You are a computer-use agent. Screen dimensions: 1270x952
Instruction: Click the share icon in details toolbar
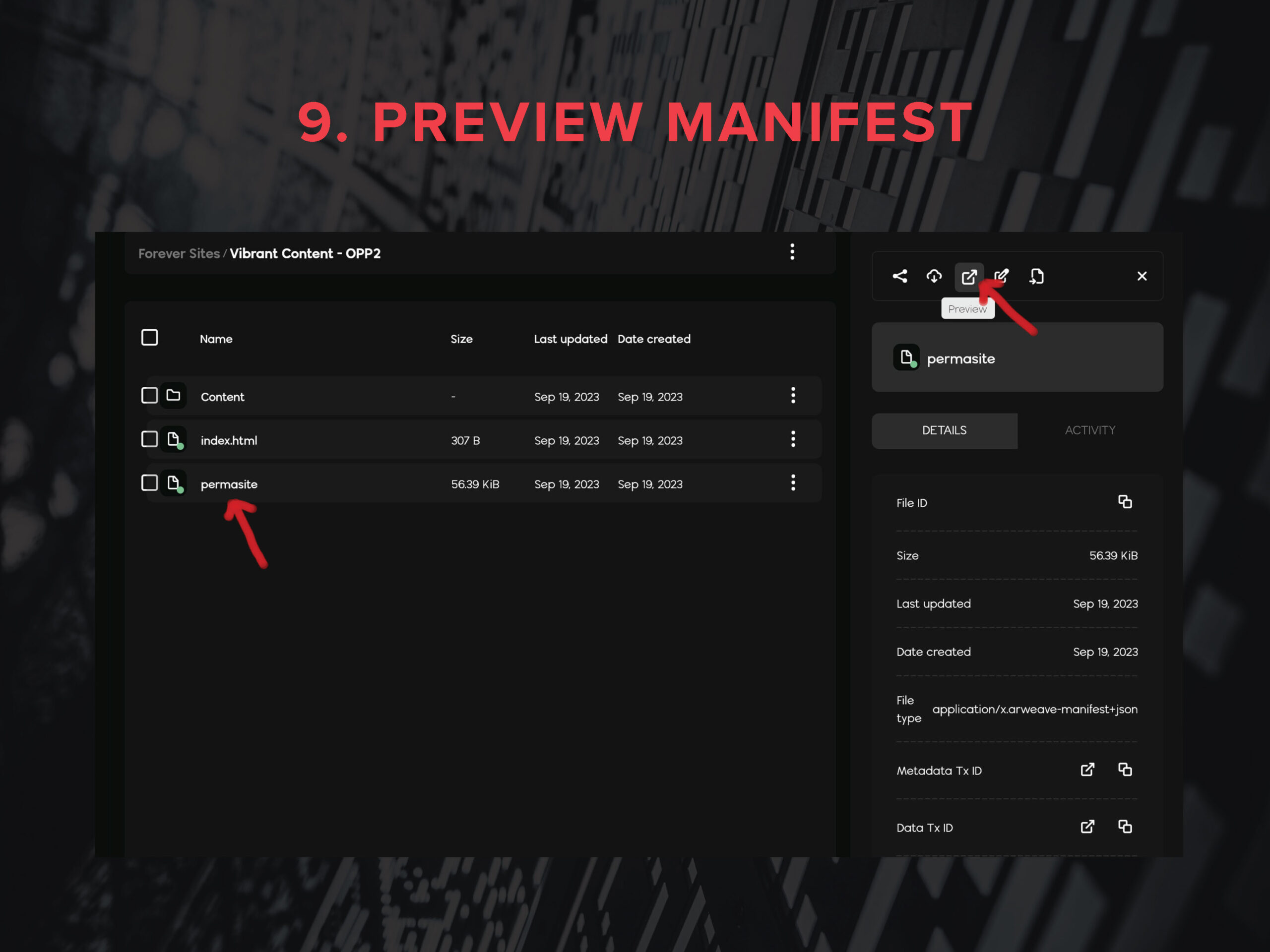tap(900, 277)
